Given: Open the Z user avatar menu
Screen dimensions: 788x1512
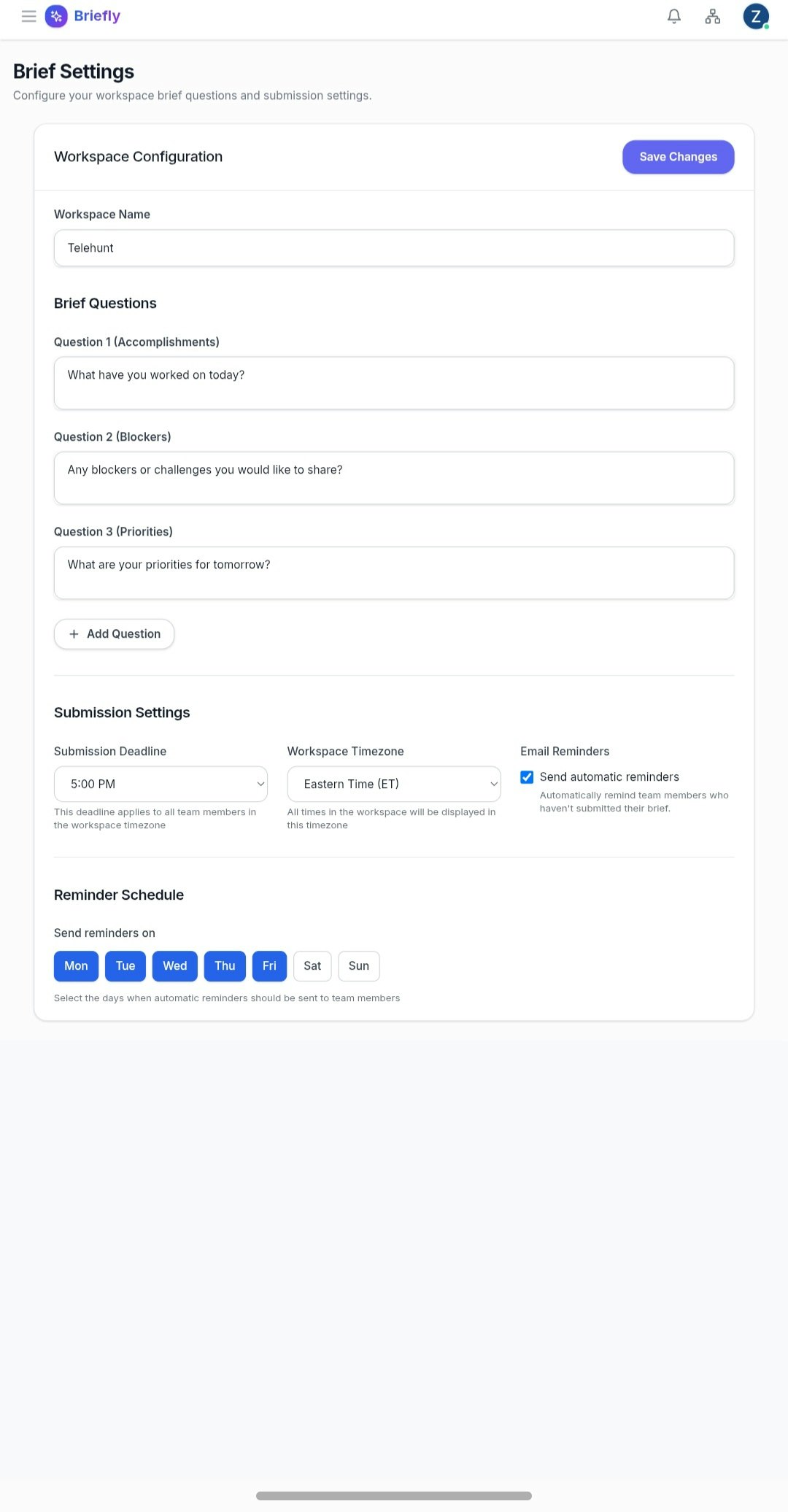Looking at the screenshot, I should tap(755, 16).
